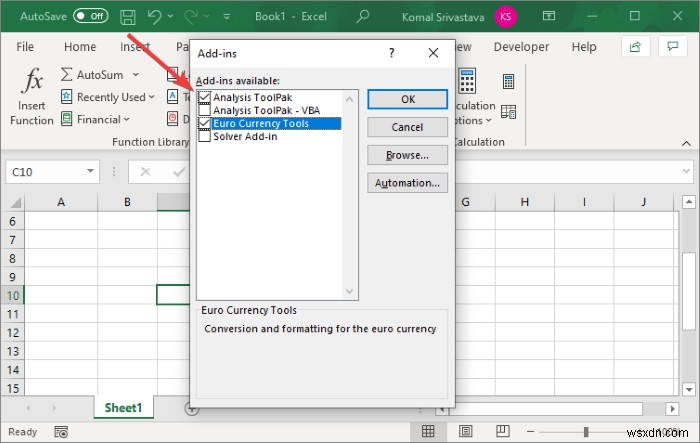Click the Calculation Options calculator icon
700x443 pixels.
(467, 81)
